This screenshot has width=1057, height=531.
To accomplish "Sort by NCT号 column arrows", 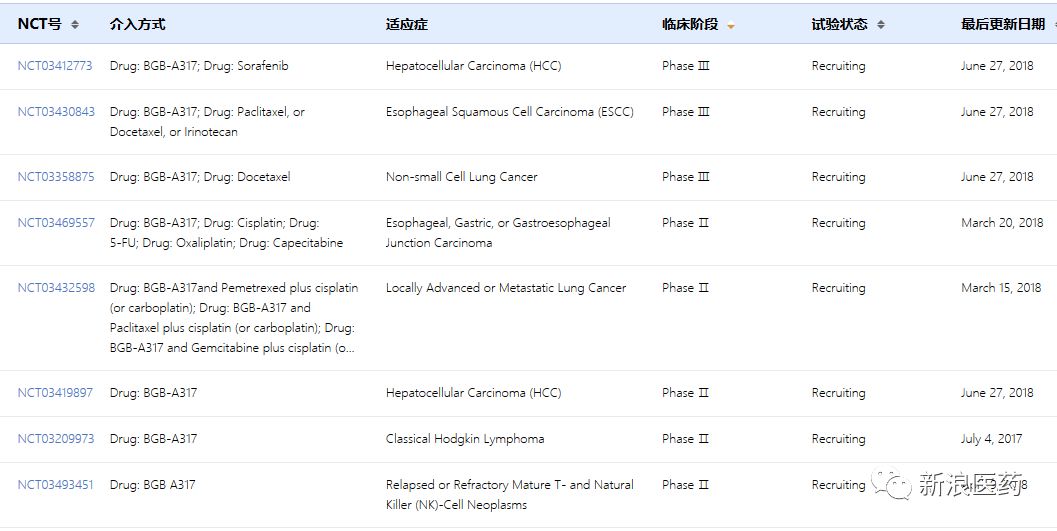I will click(x=75, y=24).
